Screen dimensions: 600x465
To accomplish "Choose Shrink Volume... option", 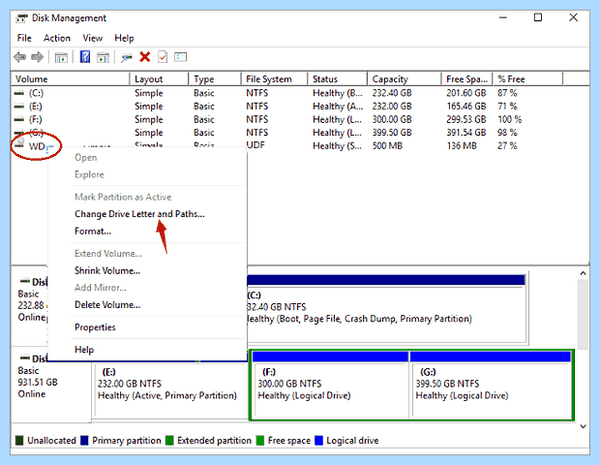I will [x=108, y=271].
